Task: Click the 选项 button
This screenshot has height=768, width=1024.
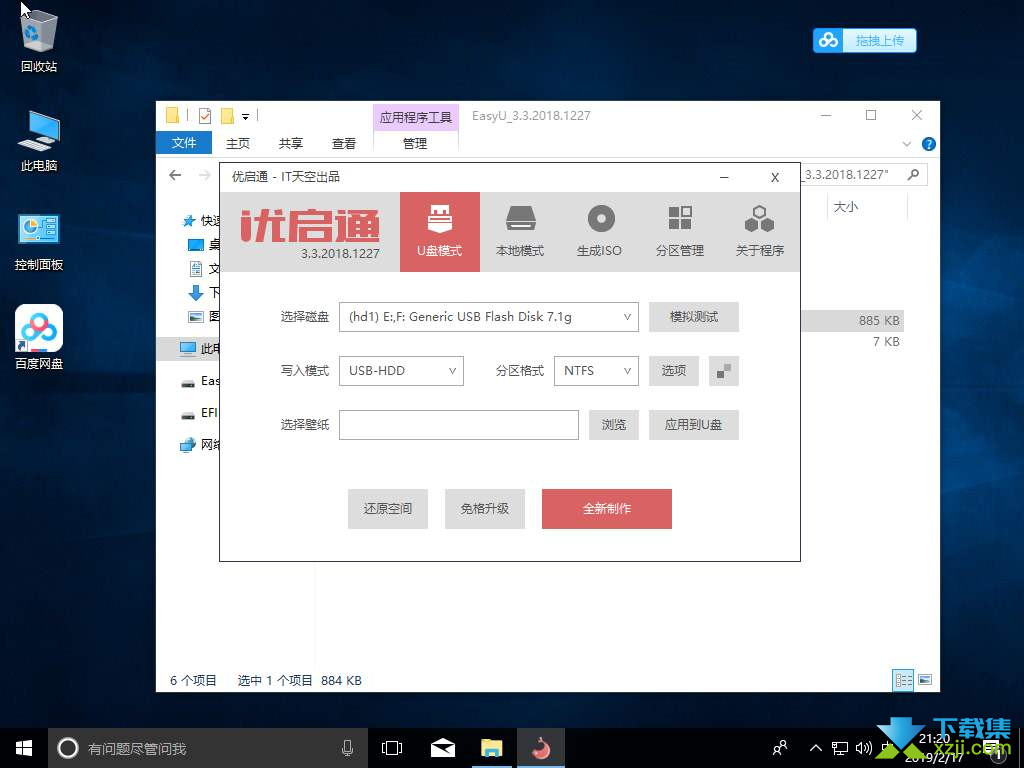Action: 674,371
